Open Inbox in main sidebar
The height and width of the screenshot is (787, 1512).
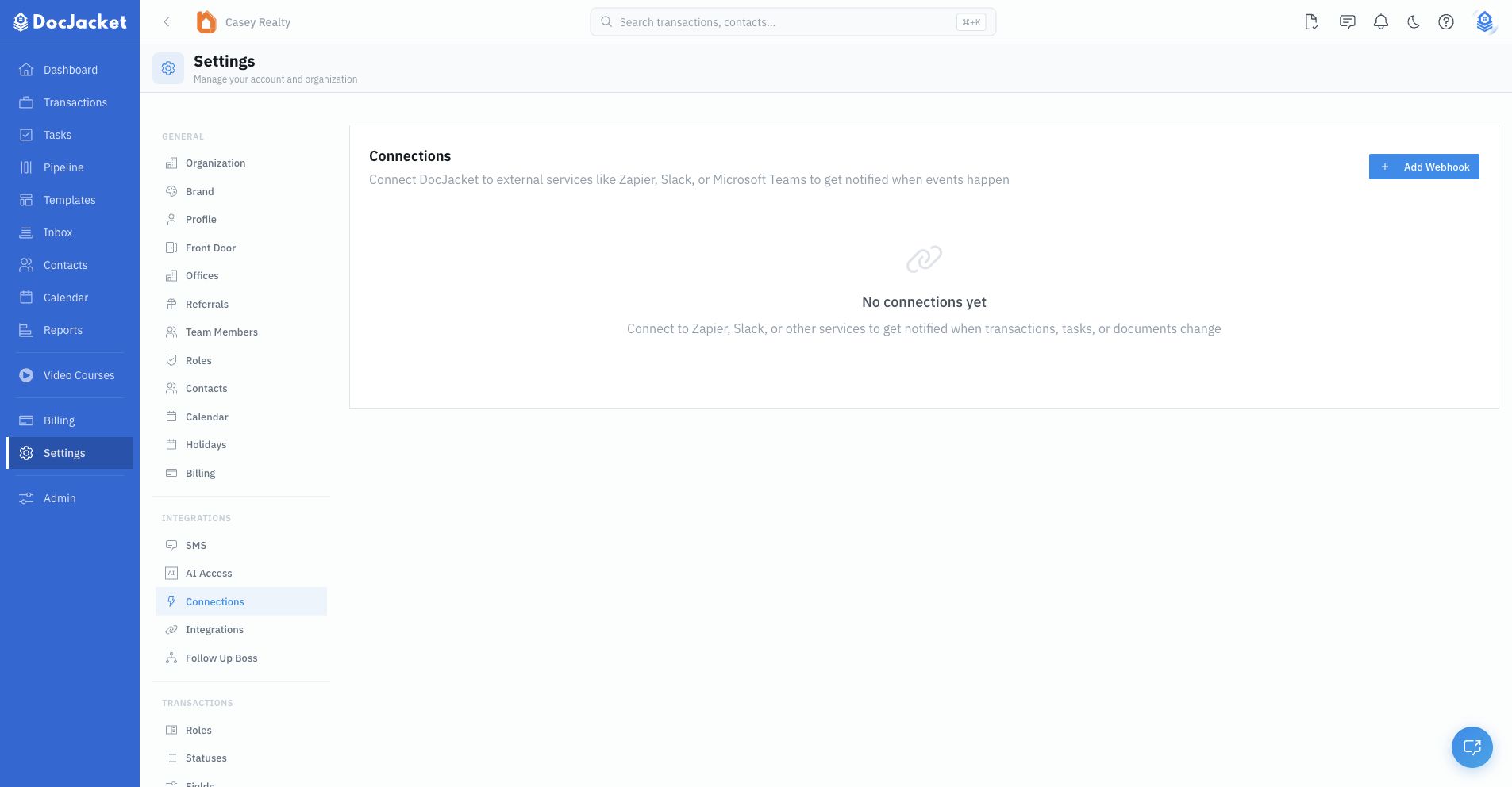[x=70, y=232]
